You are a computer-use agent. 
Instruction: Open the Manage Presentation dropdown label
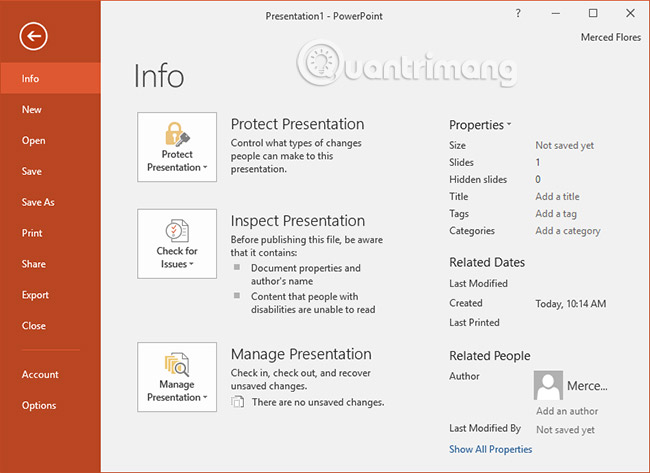click(x=177, y=391)
